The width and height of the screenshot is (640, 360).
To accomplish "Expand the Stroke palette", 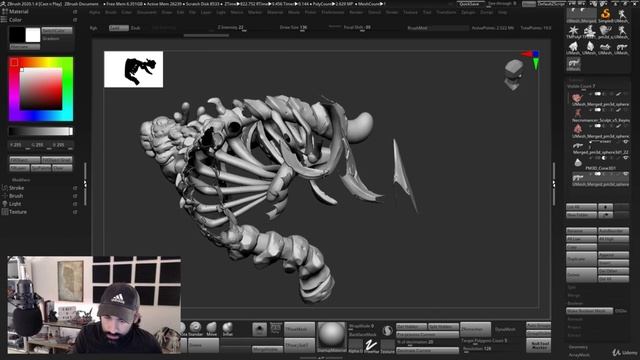I will click(17, 188).
